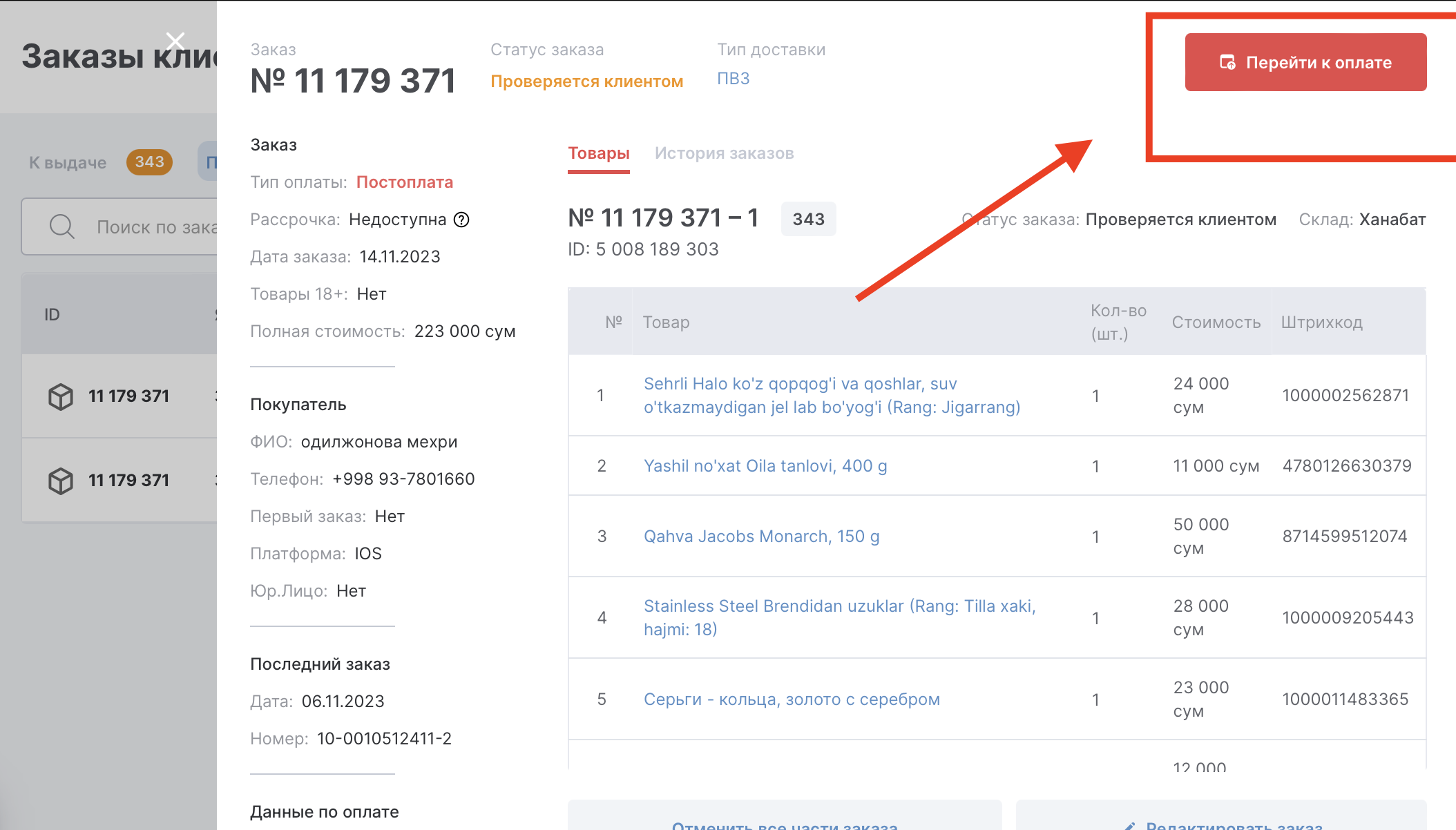1456x830 pixels.
Task: Open Серьги - кольца product link
Action: click(x=792, y=699)
